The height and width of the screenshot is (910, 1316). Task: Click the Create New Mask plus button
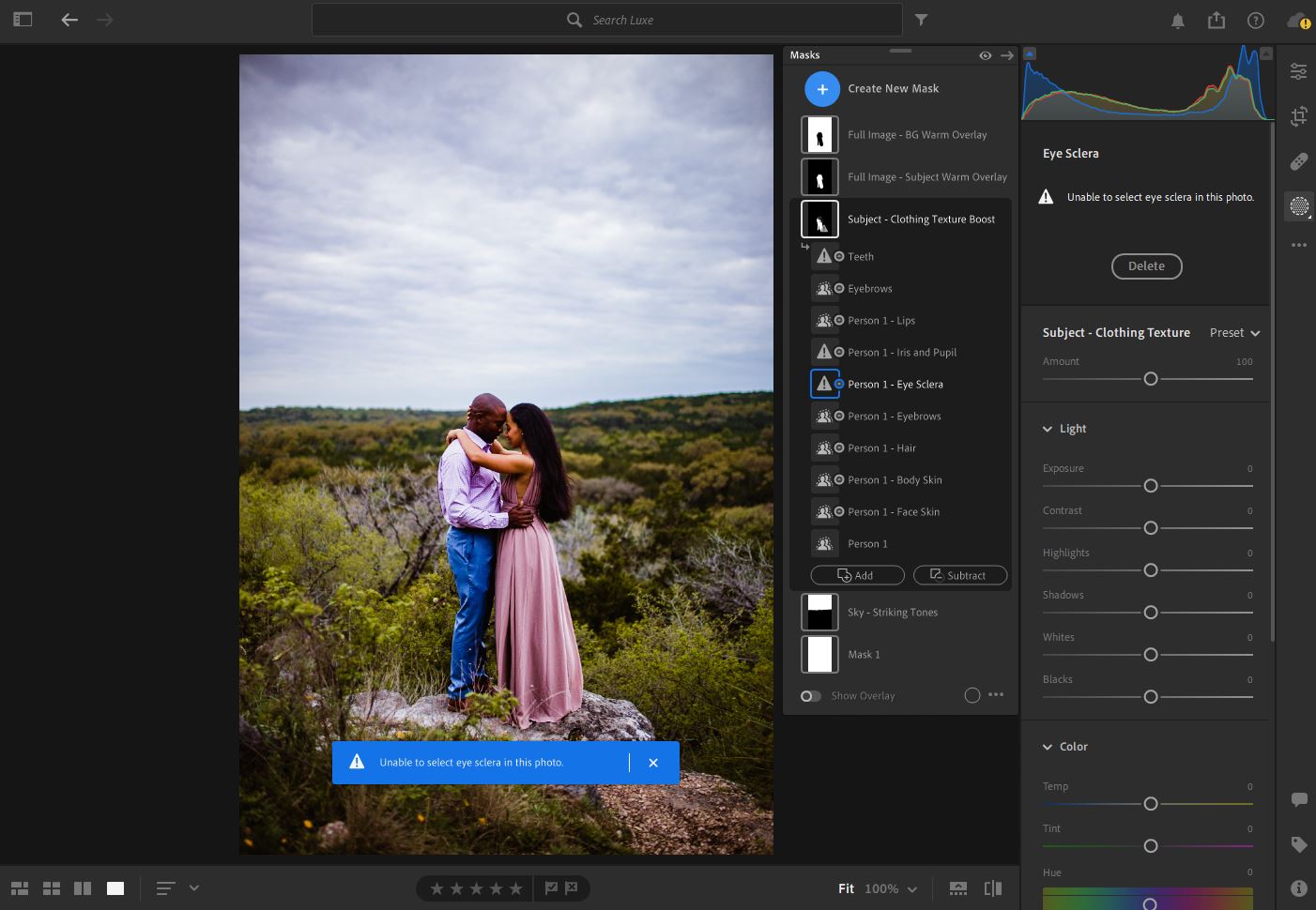(822, 89)
